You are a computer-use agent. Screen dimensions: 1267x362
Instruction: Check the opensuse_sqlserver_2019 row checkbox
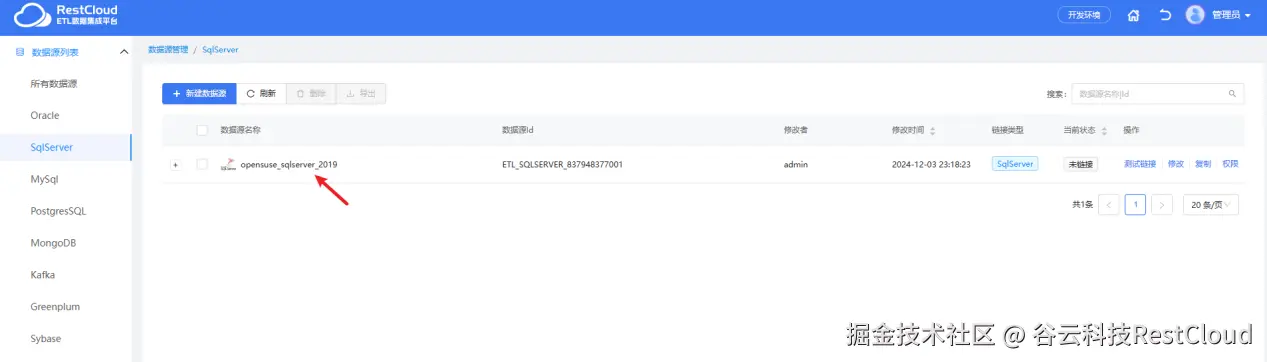pos(202,164)
